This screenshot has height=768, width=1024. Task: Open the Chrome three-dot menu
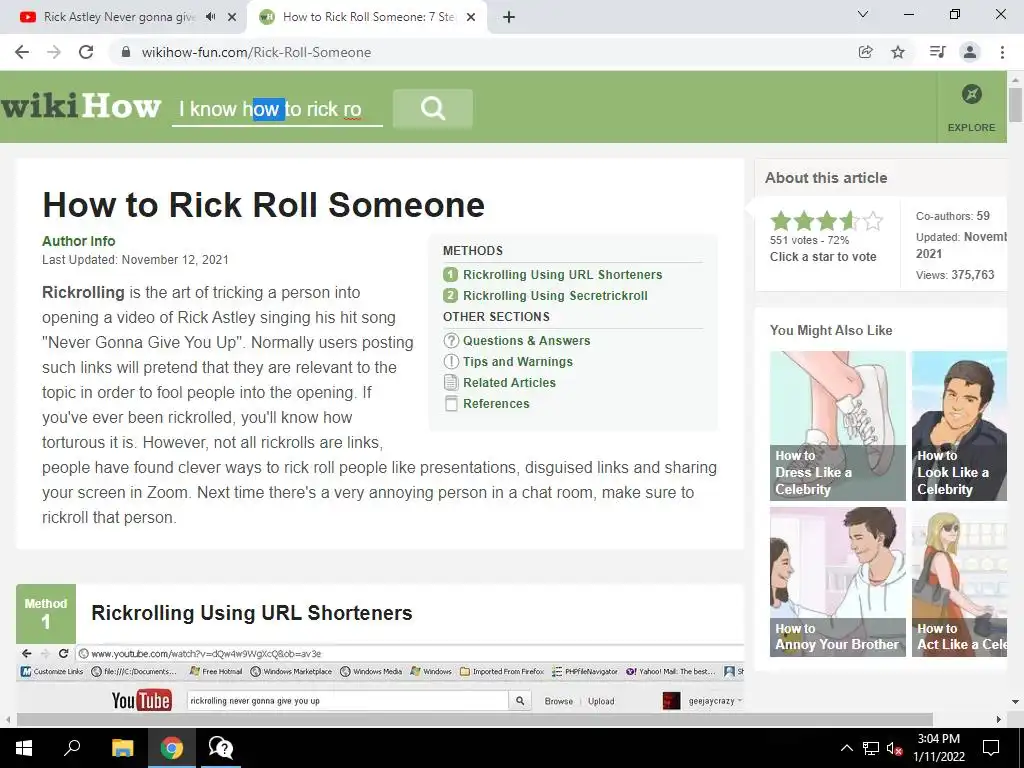click(x=1002, y=52)
